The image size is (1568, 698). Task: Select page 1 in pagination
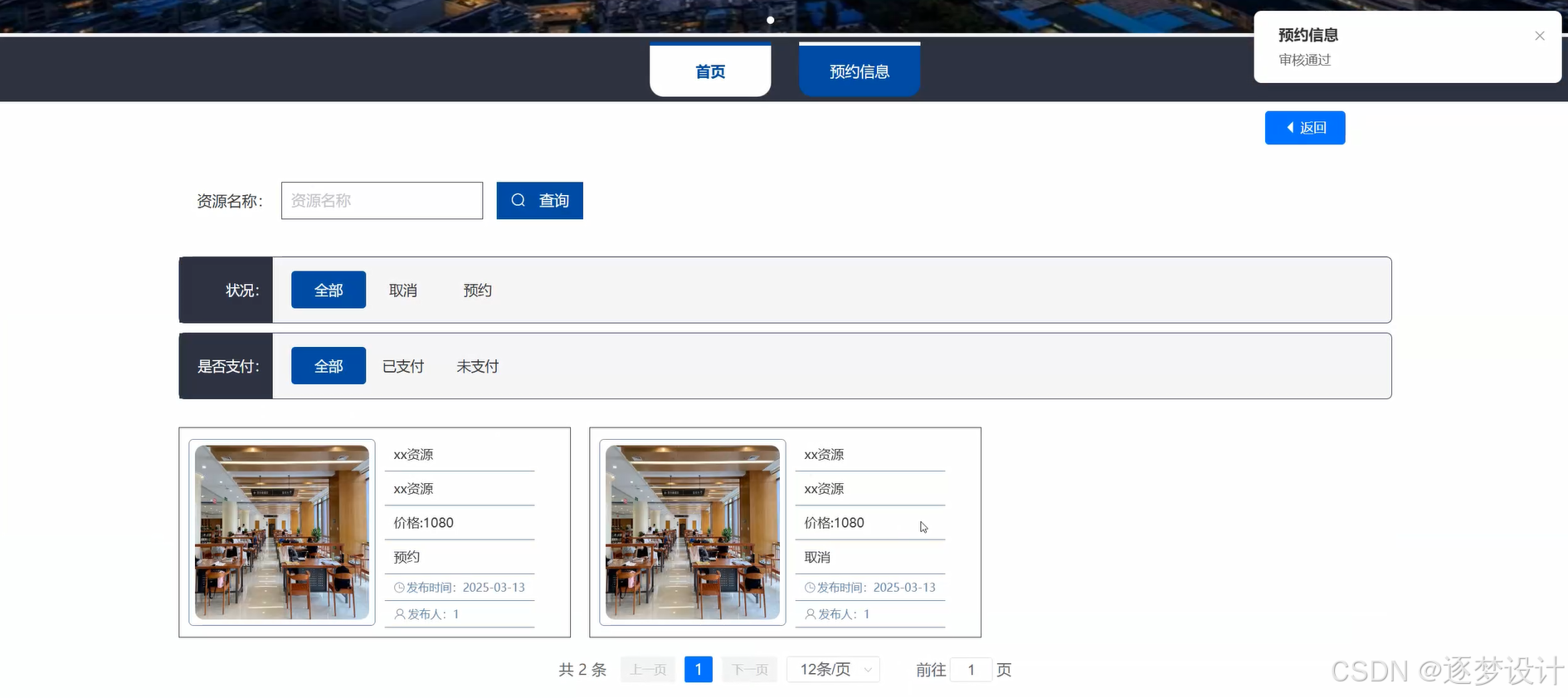pyautogui.click(x=699, y=670)
